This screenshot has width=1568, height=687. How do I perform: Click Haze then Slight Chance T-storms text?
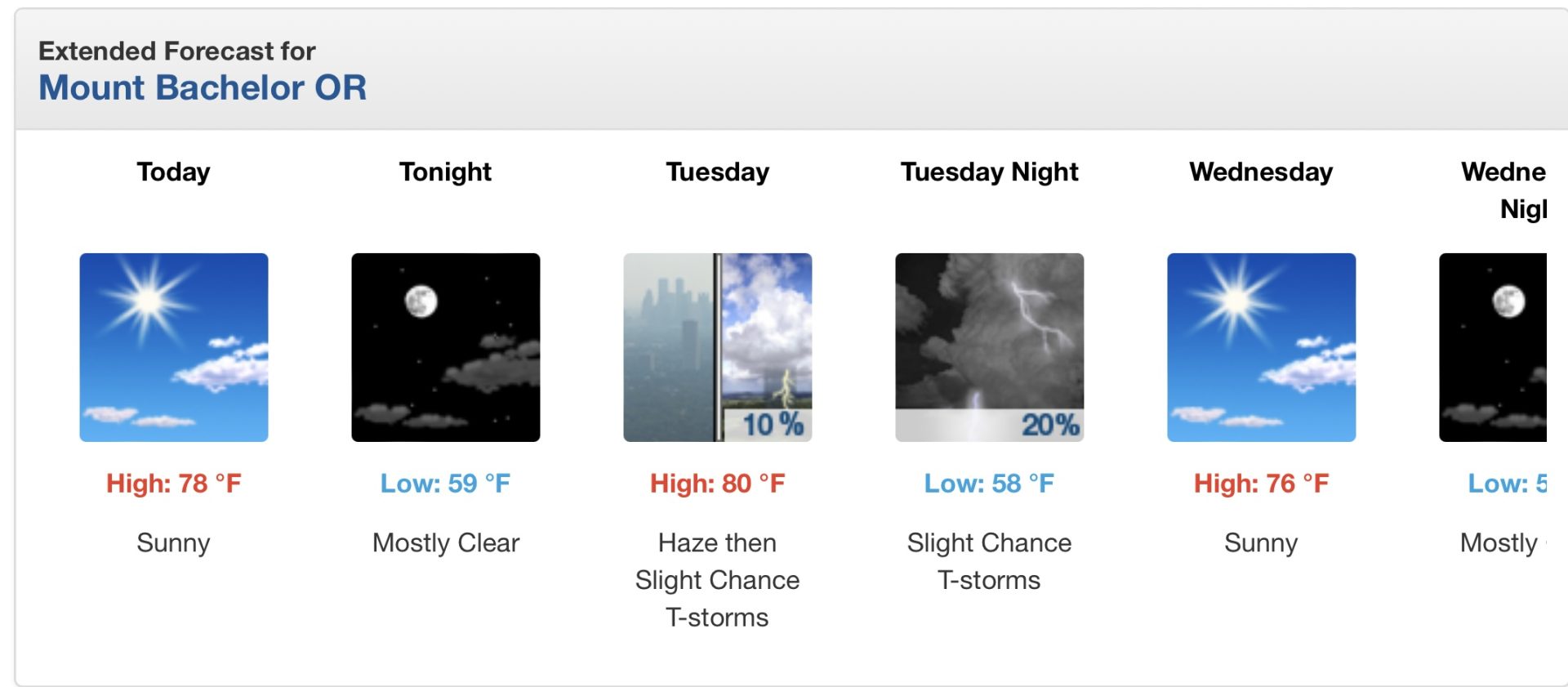tap(718, 580)
